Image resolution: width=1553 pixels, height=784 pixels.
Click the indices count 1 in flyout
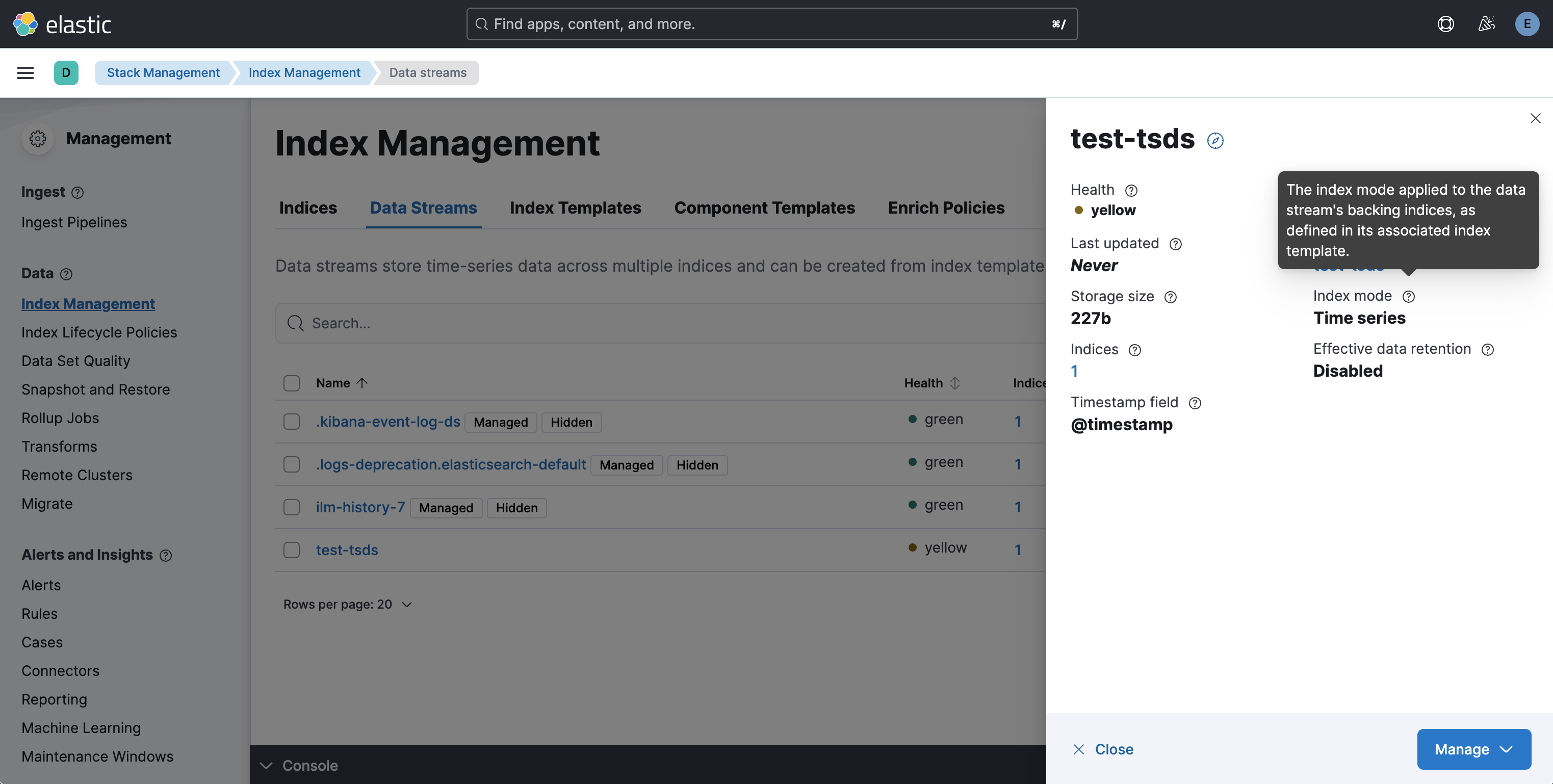pyautogui.click(x=1074, y=372)
